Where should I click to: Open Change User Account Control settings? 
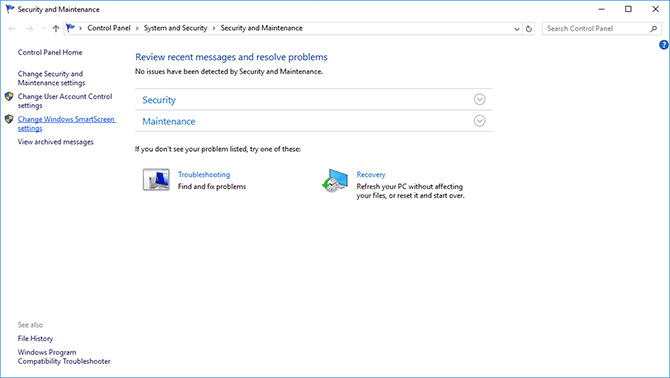(x=65, y=101)
